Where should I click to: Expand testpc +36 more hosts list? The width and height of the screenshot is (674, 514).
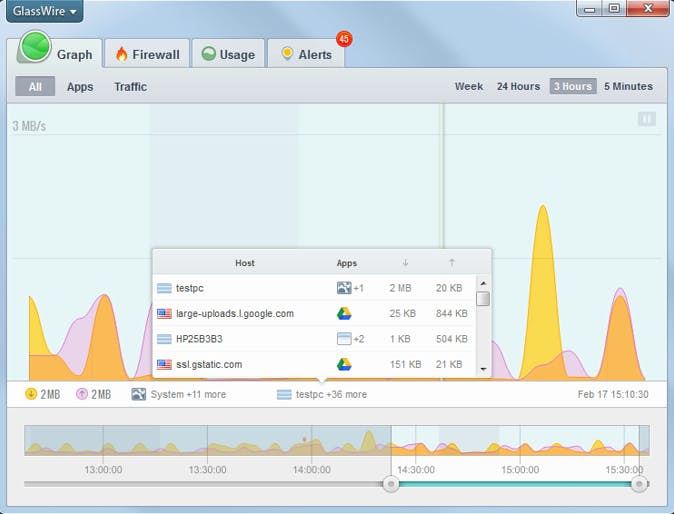pos(322,394)
